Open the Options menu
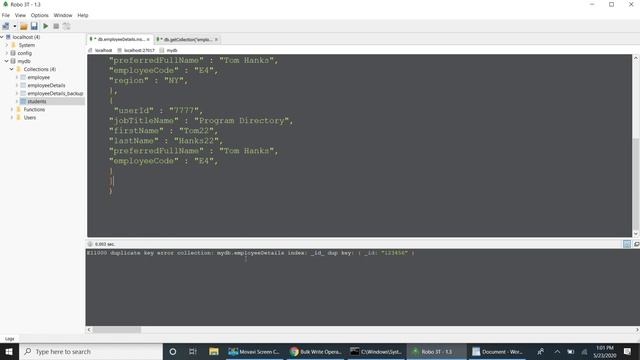This screenshot has height=360, width=640. (40, 15)
